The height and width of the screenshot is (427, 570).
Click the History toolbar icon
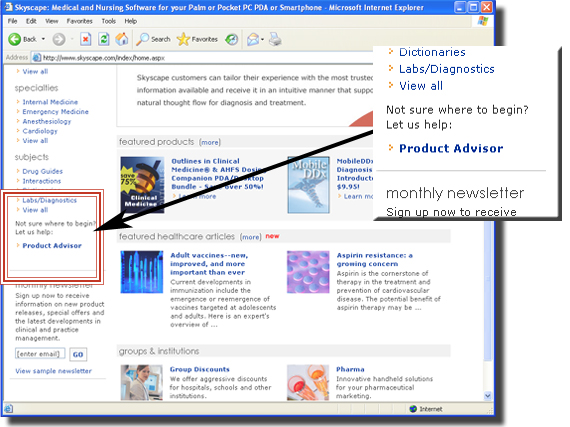[x=231, y=39]
